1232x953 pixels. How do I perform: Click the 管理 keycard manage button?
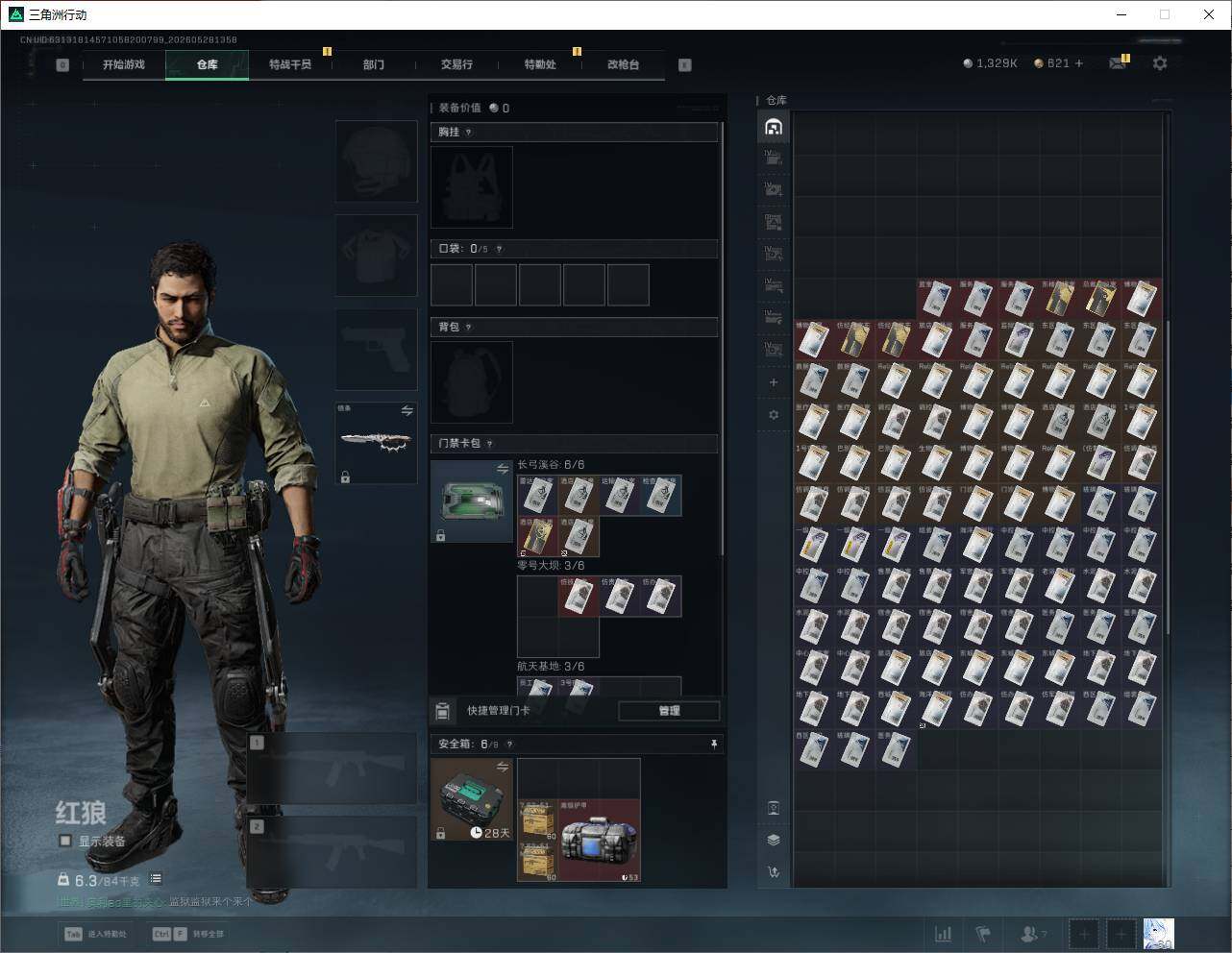click(x=669, y=711)
